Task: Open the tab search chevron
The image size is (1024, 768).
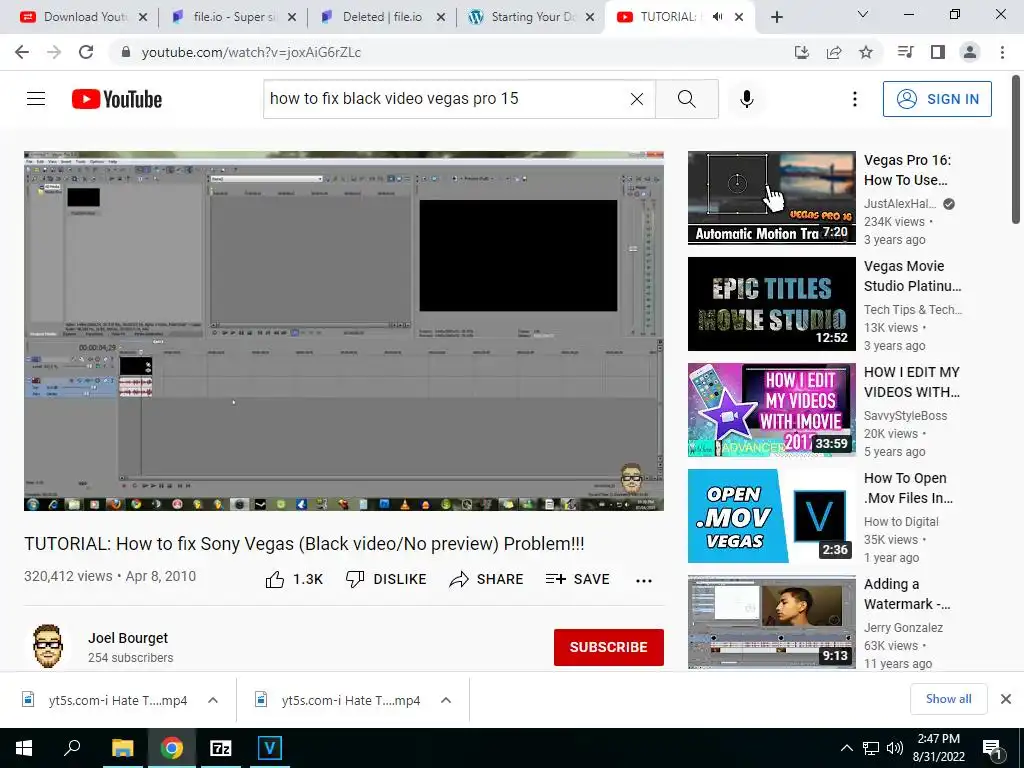Action: pyautogui.click(x=863, y=14)
